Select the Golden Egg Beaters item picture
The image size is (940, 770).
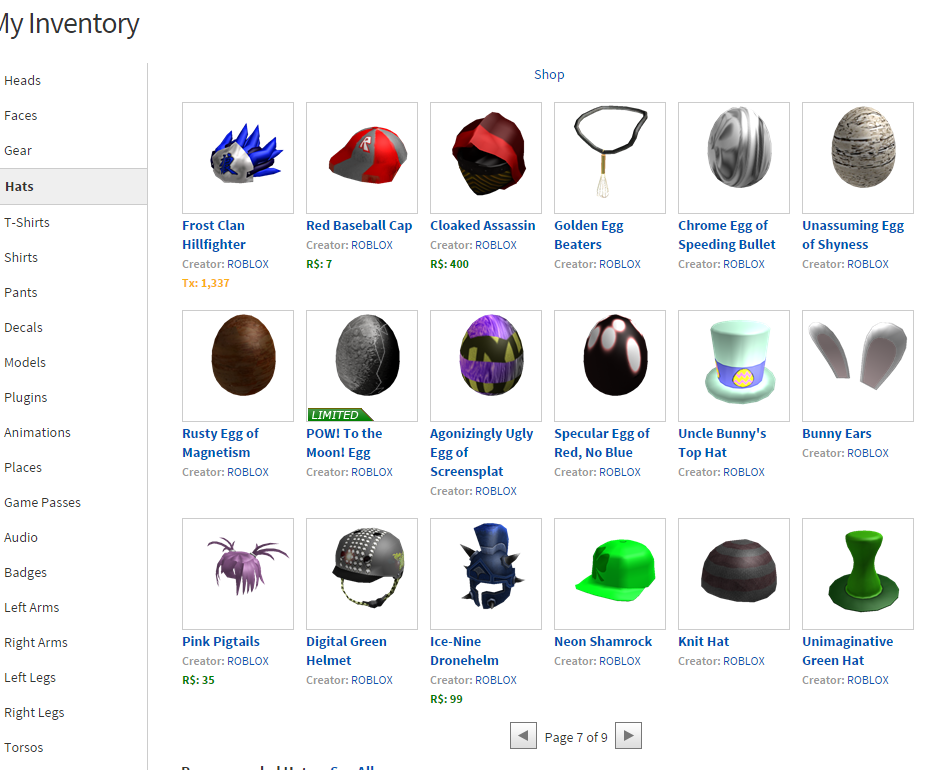(610, 158)
